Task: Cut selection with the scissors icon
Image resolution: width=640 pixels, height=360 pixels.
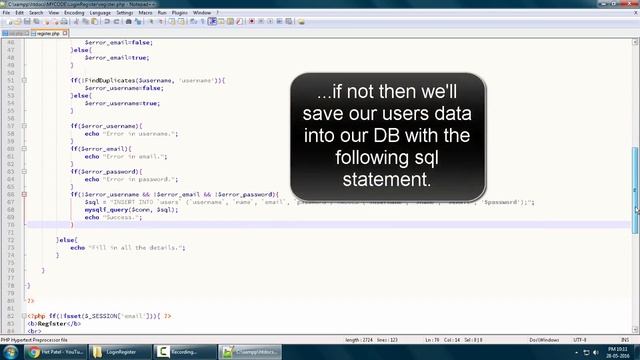Action: [76, 21]
